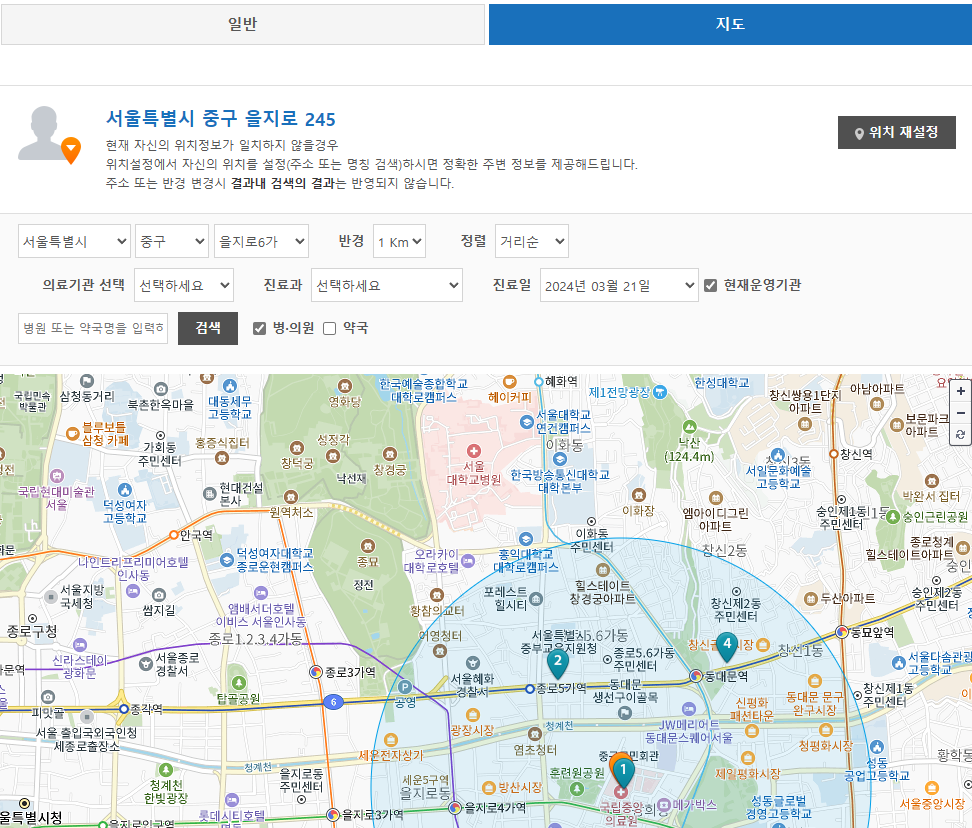Click the 종묘 shrine icon

click(x=368, y=547)
